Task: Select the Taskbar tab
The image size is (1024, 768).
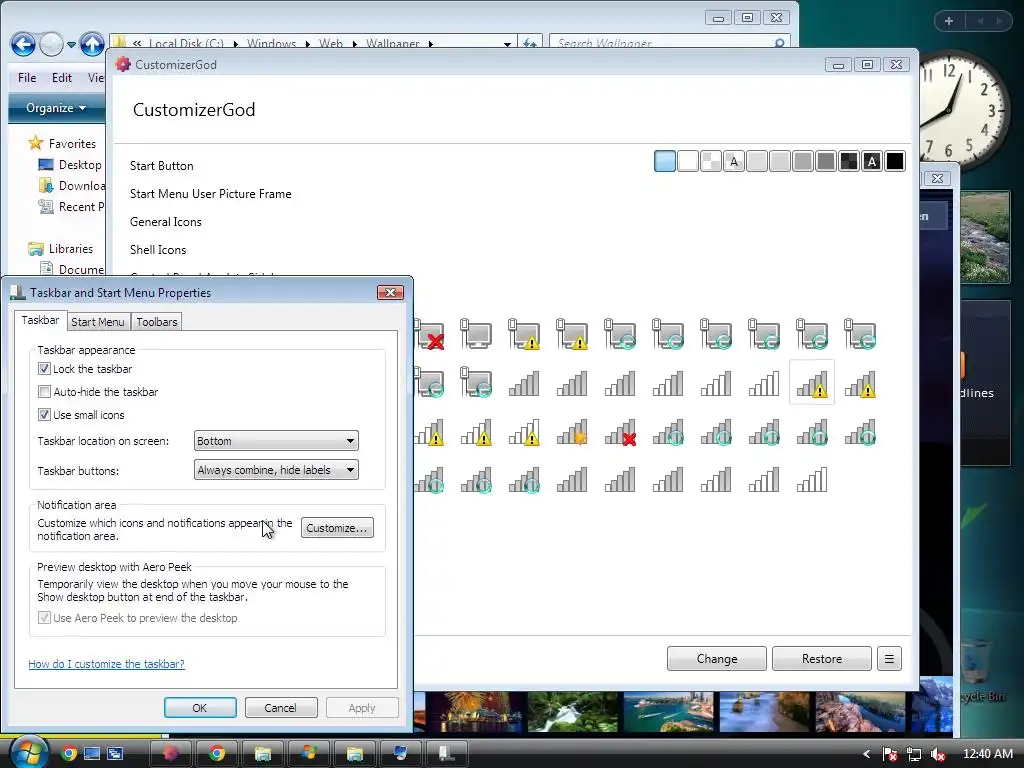Action: pyautogui.click(x=40, y=320)
